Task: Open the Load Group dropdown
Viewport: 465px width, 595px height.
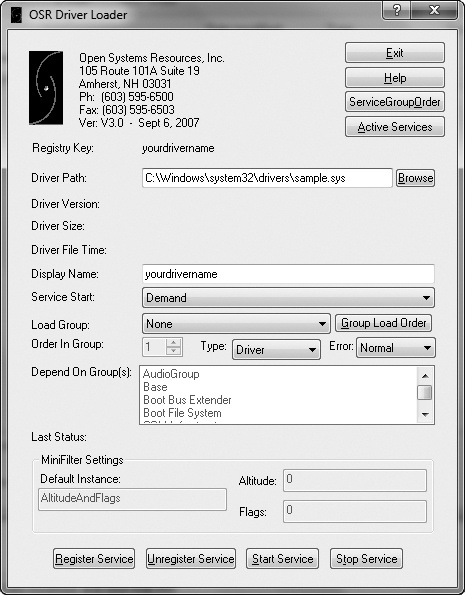Action: [x=236, y=324]
